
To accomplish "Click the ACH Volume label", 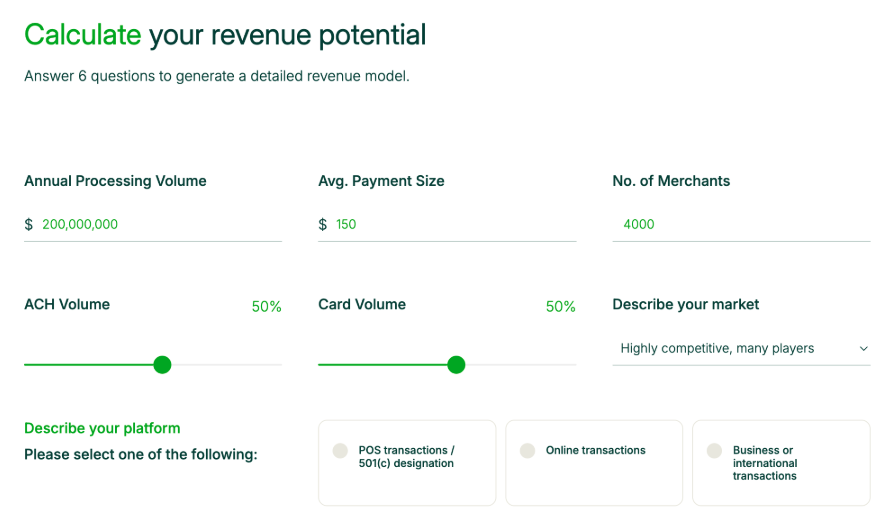I will pos(67,304).
